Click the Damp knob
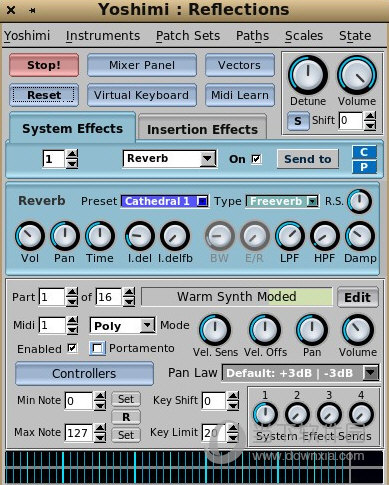 pos(360,236)
